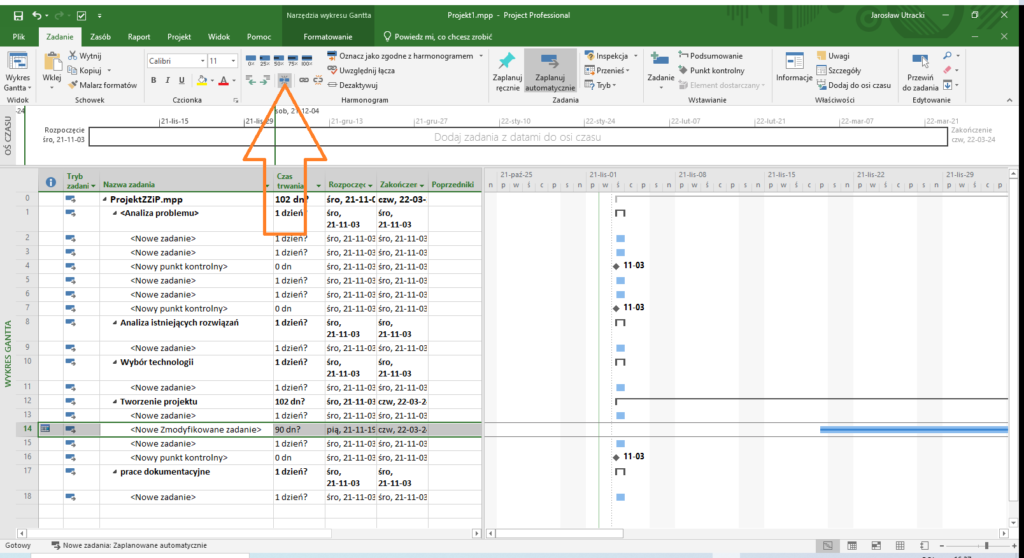Set task to 50% complete
The image size is (1024, 558).
tap(277, 60)
